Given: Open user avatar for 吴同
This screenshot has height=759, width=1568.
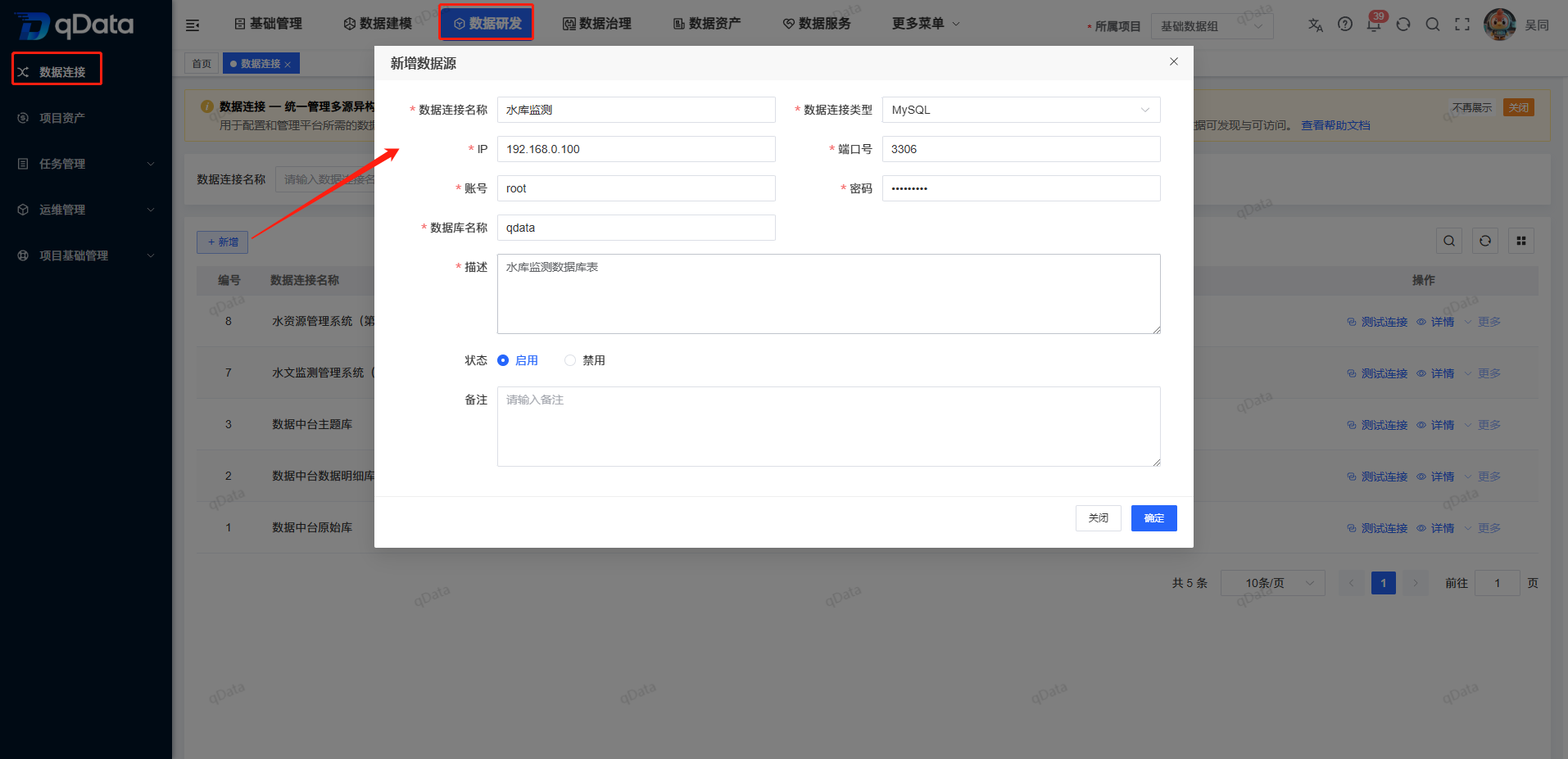Looking at the screenshot, I should [1500, 25].
